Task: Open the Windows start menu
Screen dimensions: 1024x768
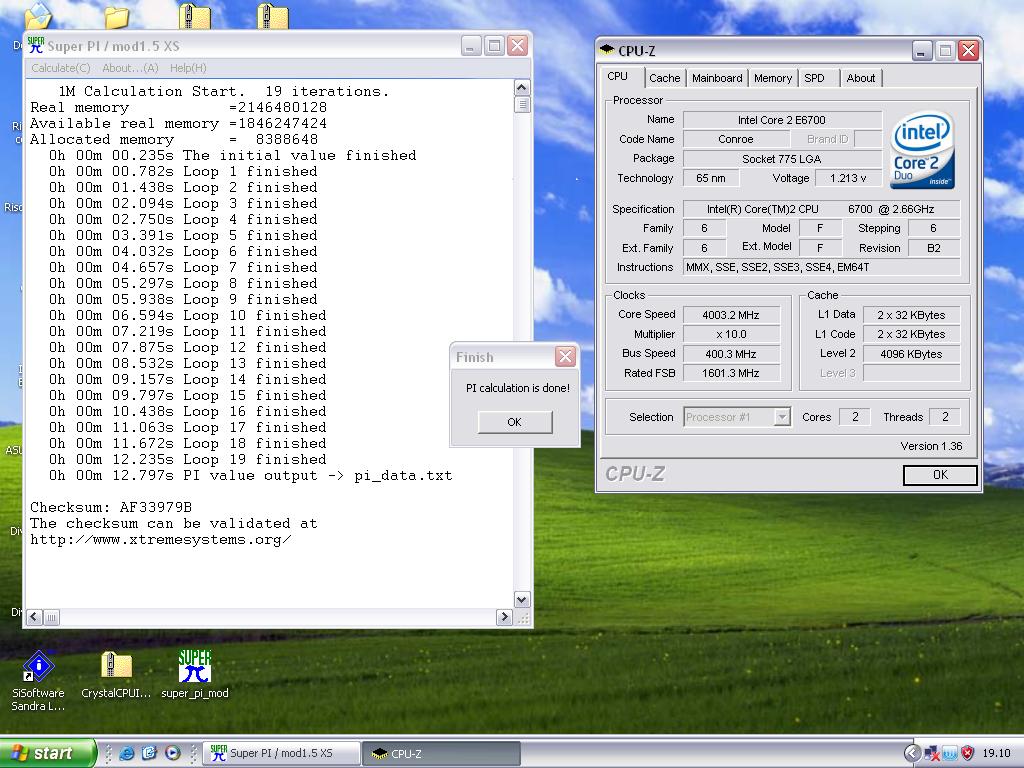Action: click(x=47, y=753)
